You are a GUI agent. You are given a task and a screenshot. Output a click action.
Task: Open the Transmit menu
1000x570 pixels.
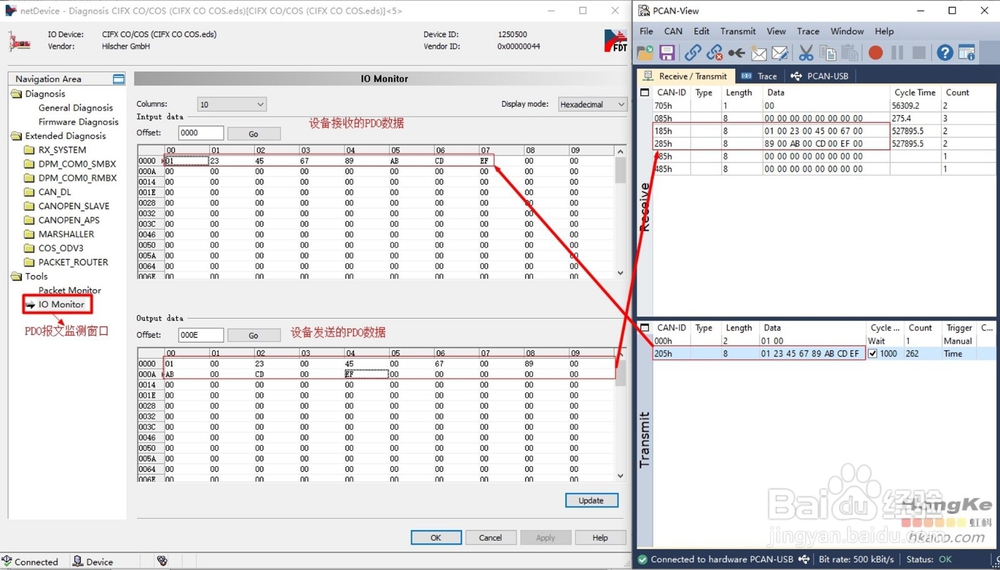tap(738, 31)
